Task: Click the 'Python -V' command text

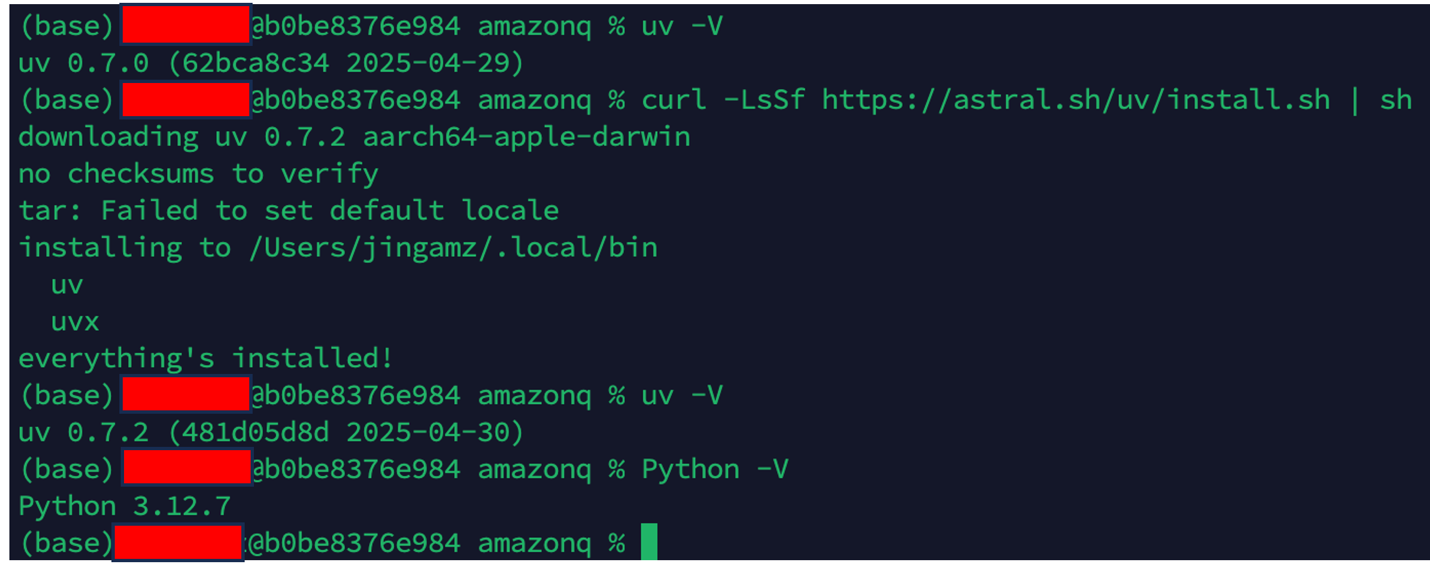Action: click(x=715, y=469)
